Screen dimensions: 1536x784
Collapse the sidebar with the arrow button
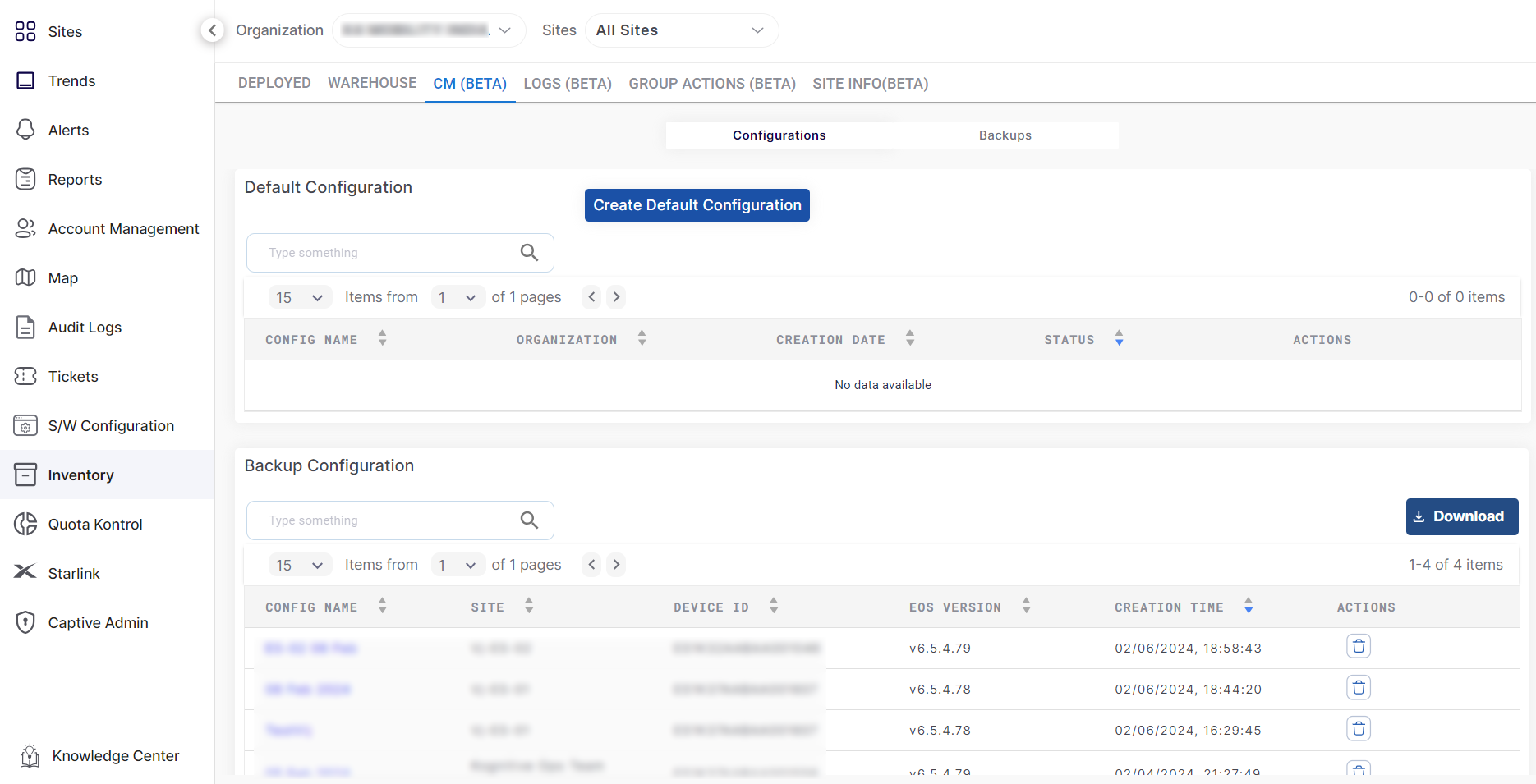212,30
